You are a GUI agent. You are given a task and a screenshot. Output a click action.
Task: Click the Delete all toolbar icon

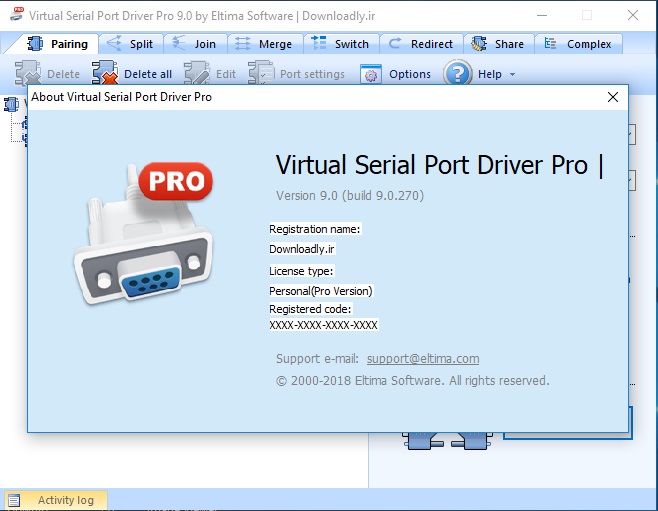pos(105,73)
